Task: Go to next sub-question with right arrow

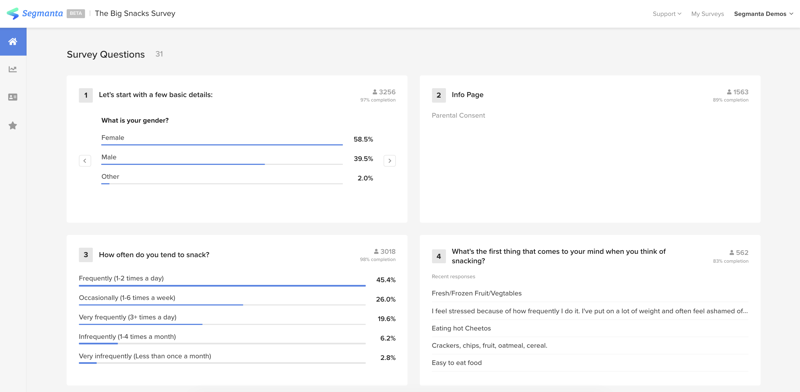Action: pos(389,161)
